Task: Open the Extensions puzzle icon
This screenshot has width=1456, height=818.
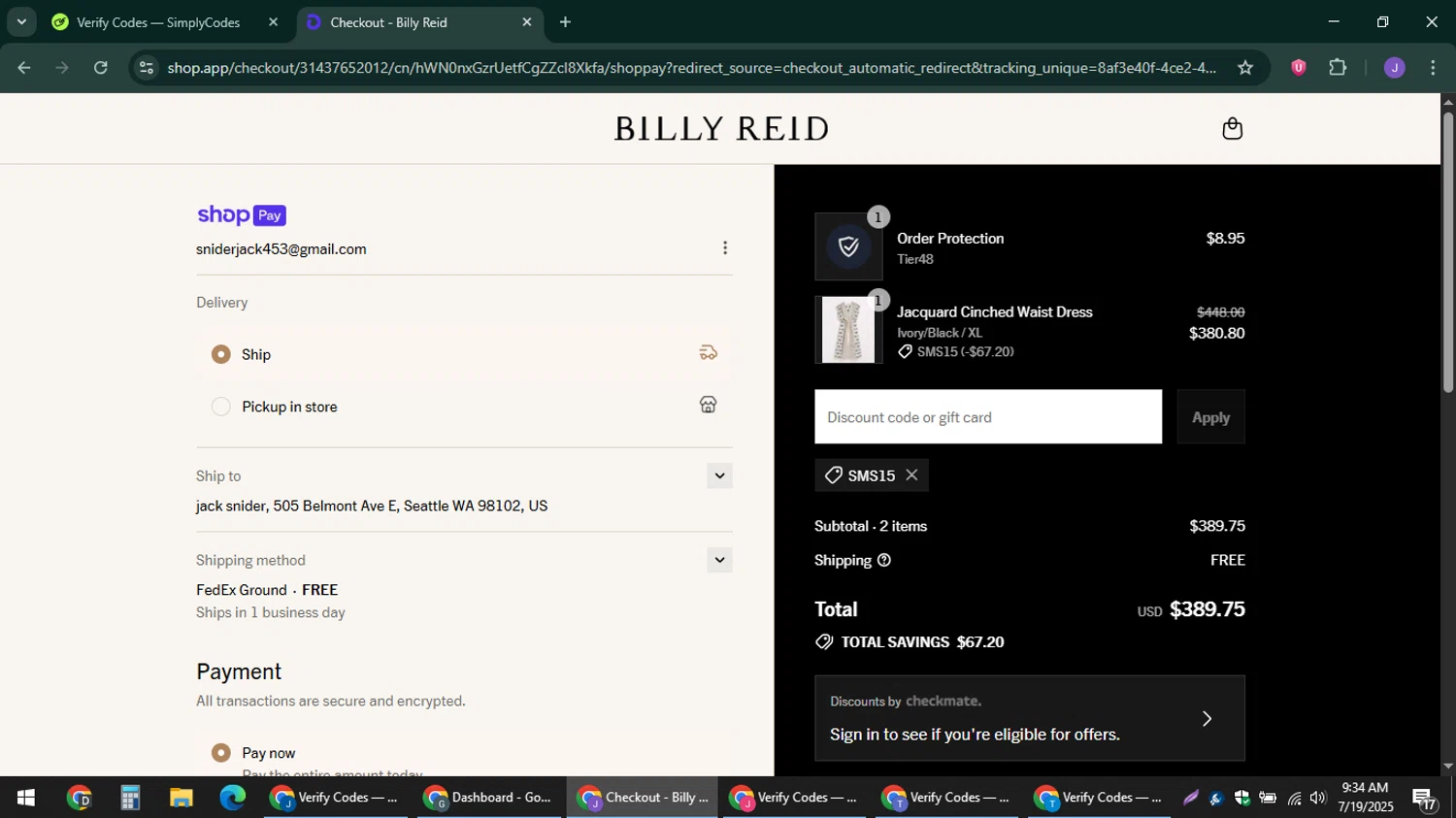Action: click(1338, 67)
